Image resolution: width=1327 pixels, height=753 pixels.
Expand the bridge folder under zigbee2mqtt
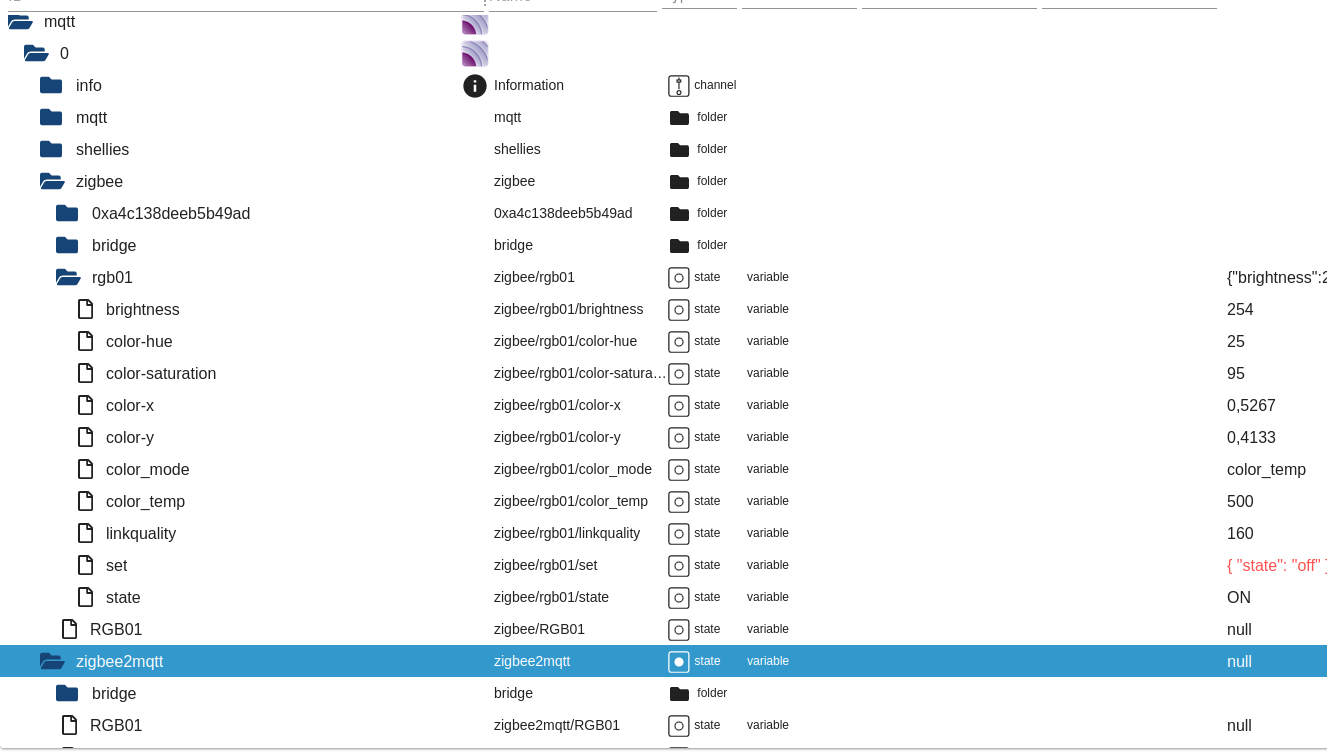click(67, 693)
